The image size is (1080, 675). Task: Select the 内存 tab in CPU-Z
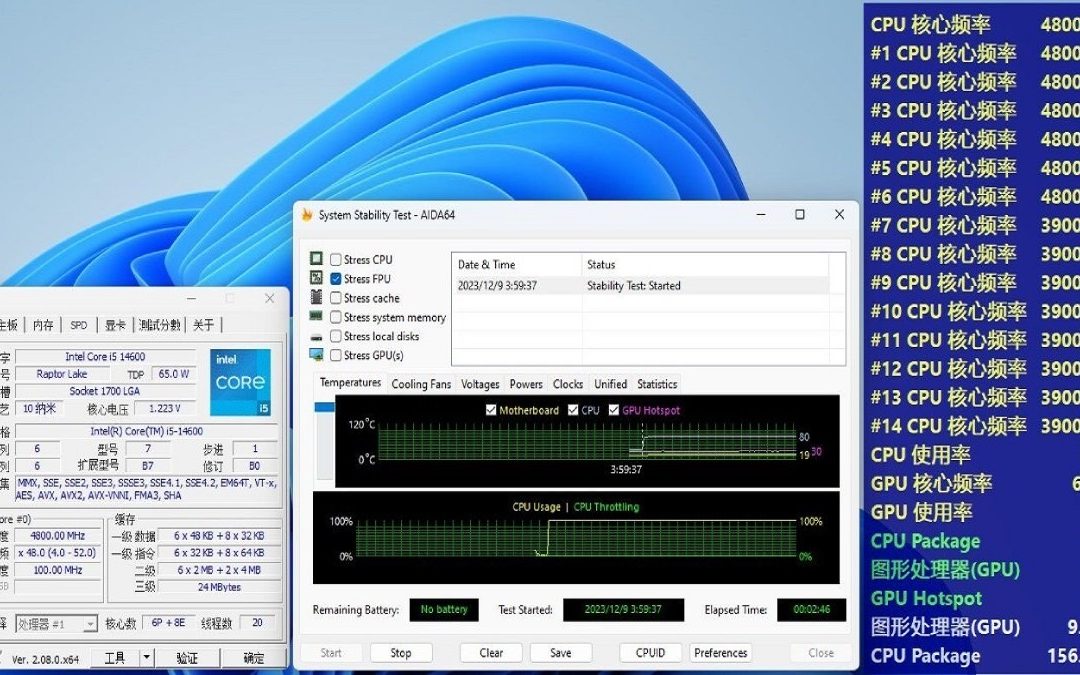coord(43,325)
